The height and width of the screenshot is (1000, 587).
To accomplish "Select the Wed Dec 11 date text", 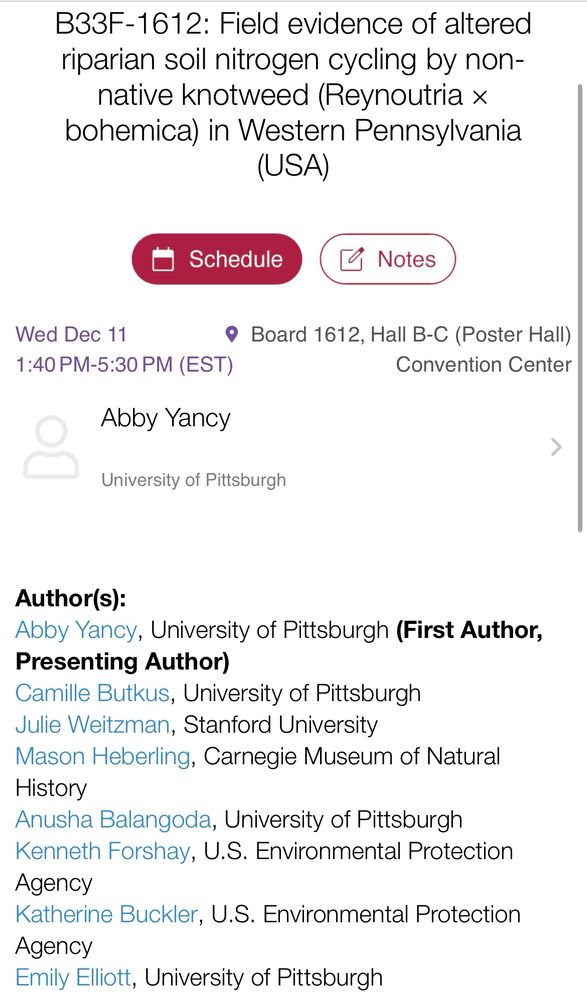I will point(69,334).
